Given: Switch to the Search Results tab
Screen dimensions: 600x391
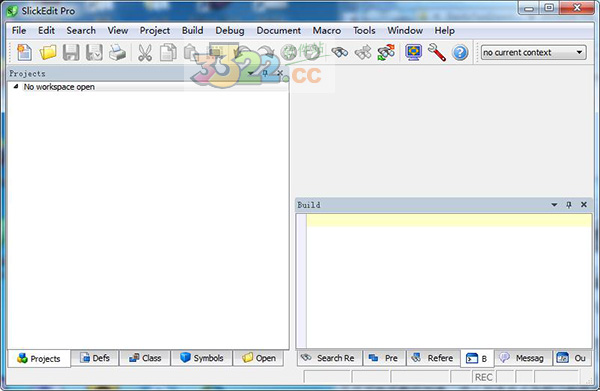Looking at the screenshot, I should pos(329,358).
